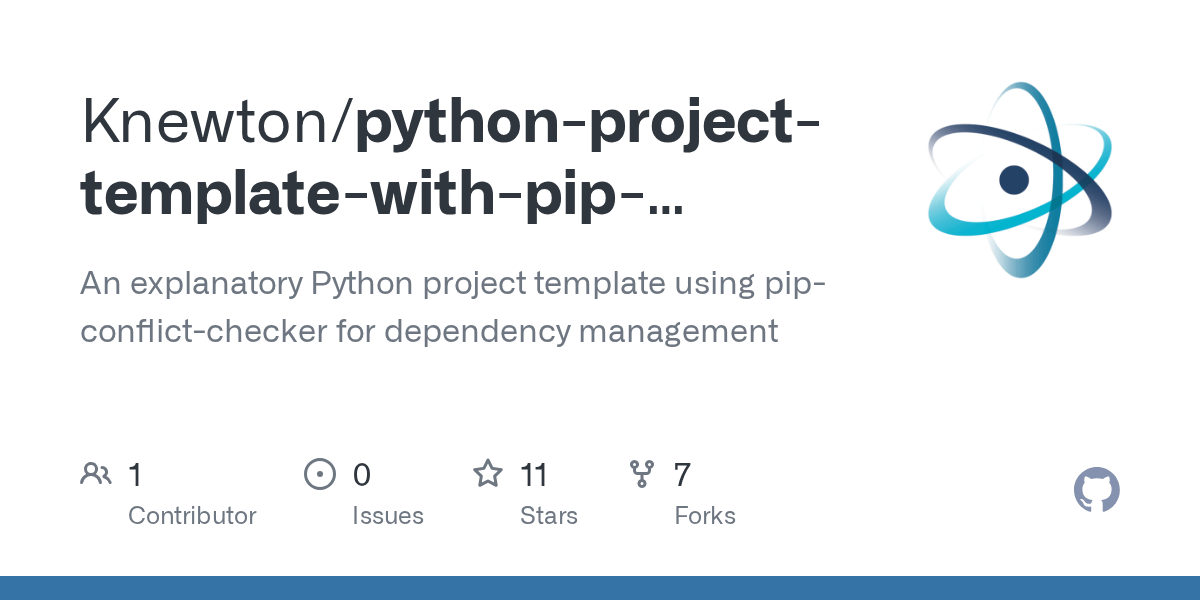1200x600 pixels.
Task: Click the stars count number 11
Action: coord(534,474)
